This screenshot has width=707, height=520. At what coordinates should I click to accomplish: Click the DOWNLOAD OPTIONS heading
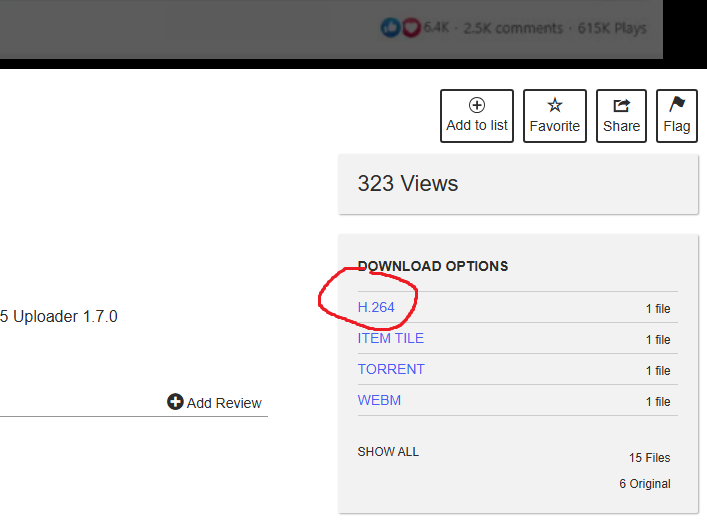[433, 266]
